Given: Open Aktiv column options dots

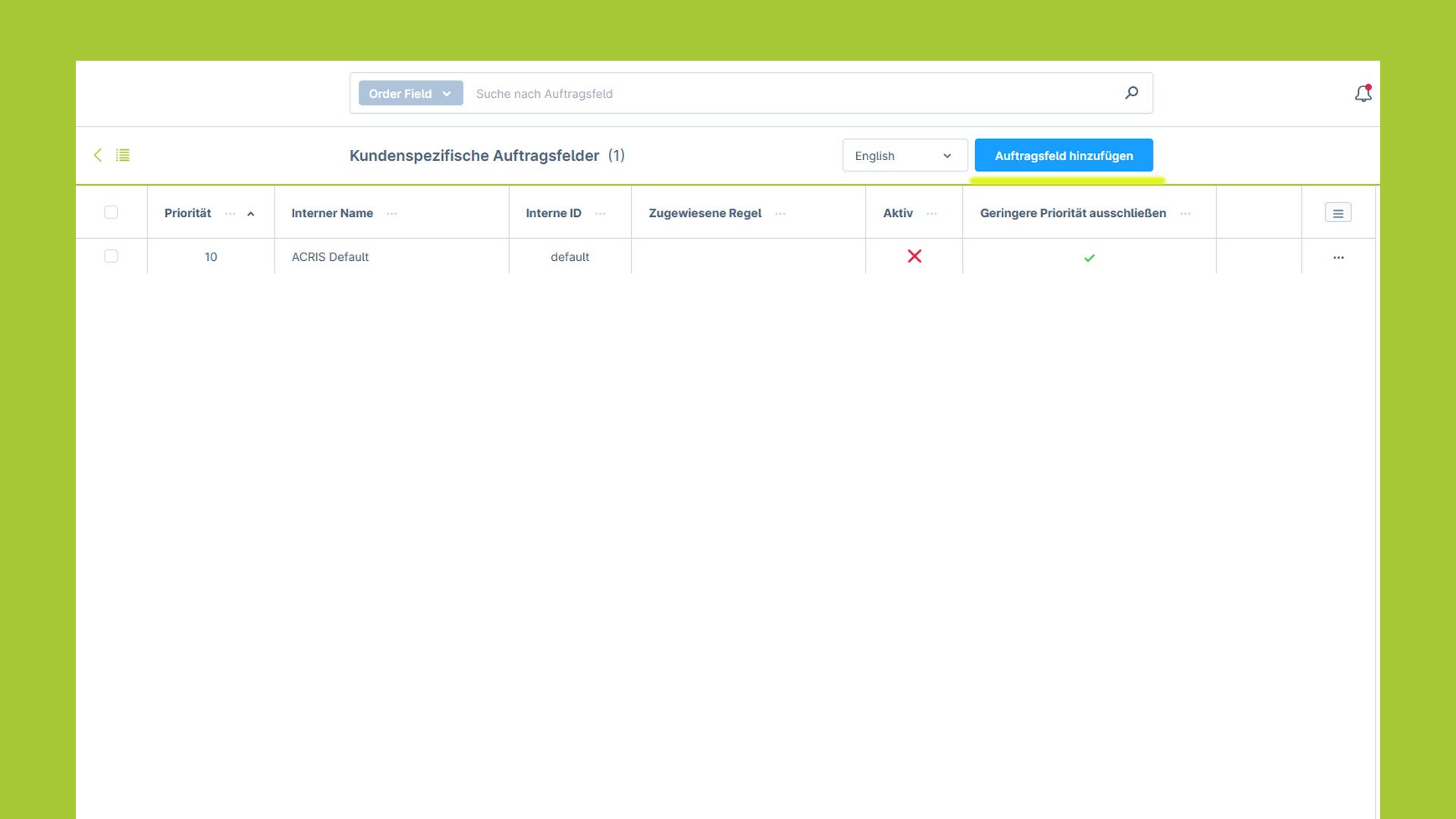Looking at the screenshot, I should [x=932, y=214].
